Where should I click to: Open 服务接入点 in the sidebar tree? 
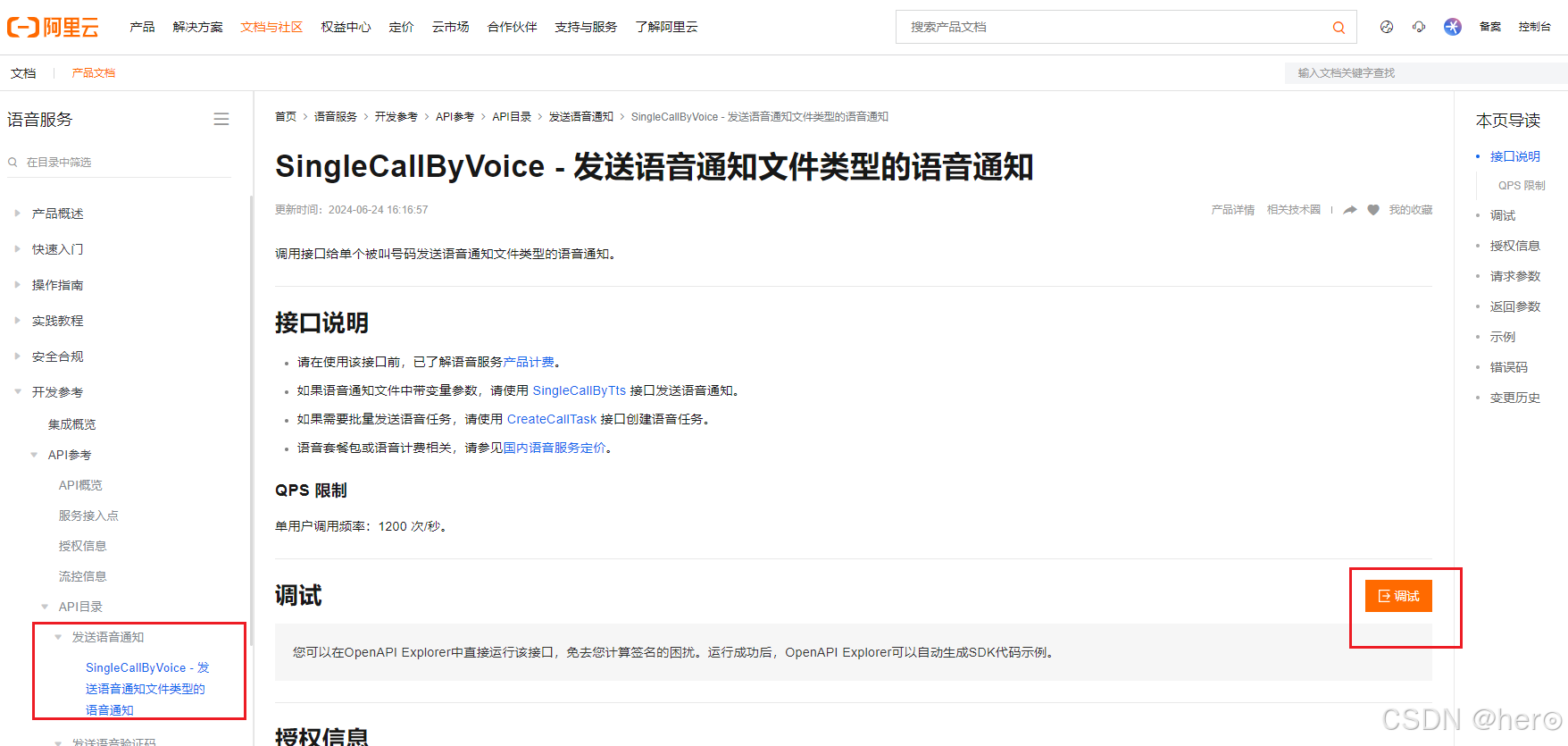tap(88, 515)
